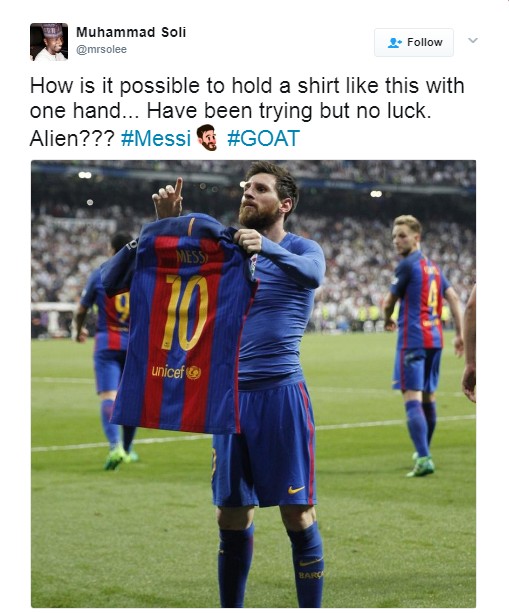Follow the user with the Follow button
509x613 pixels.
click(x=414, y=42)
